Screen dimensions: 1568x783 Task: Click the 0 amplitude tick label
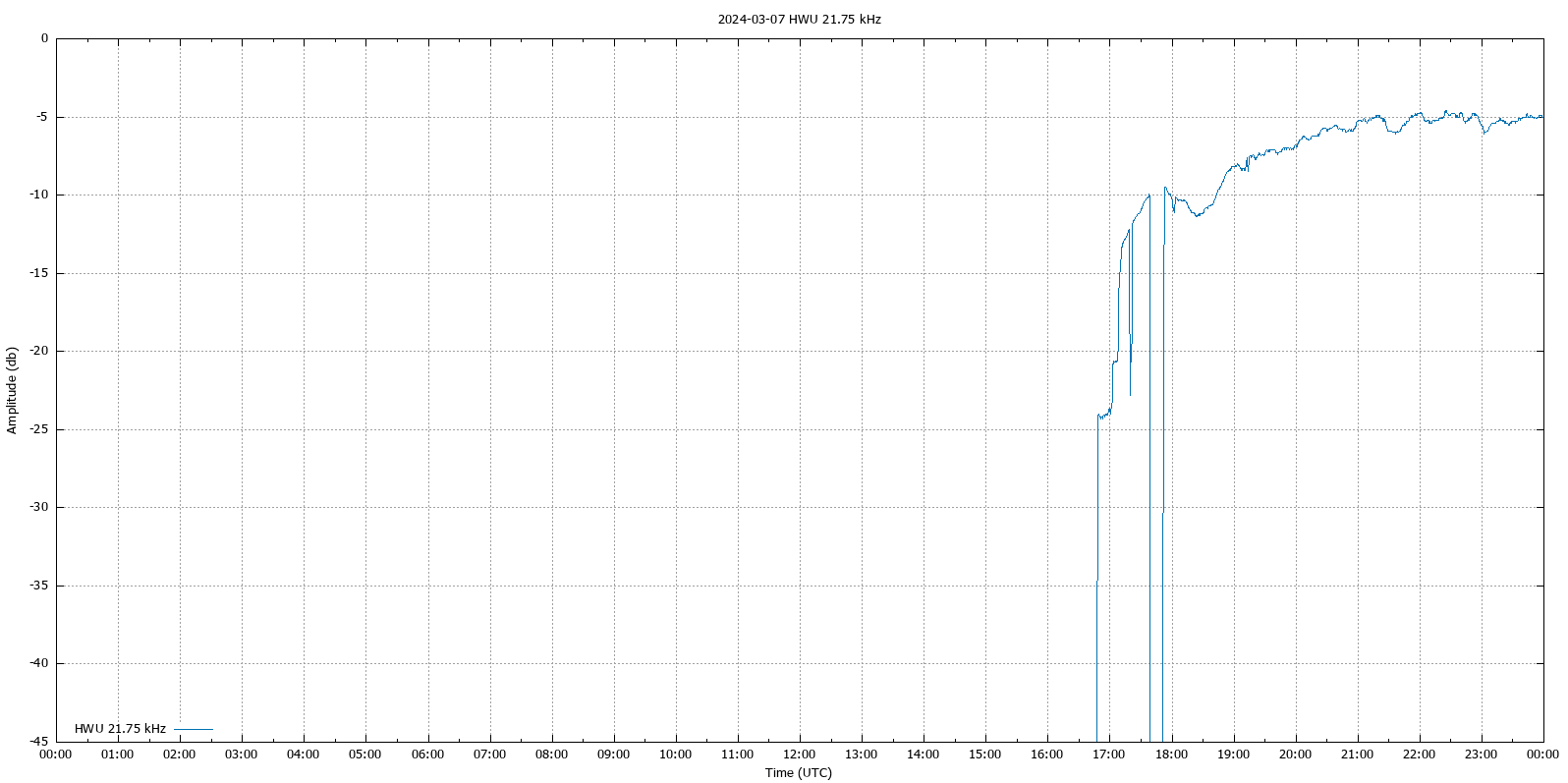tap(44, 38)
